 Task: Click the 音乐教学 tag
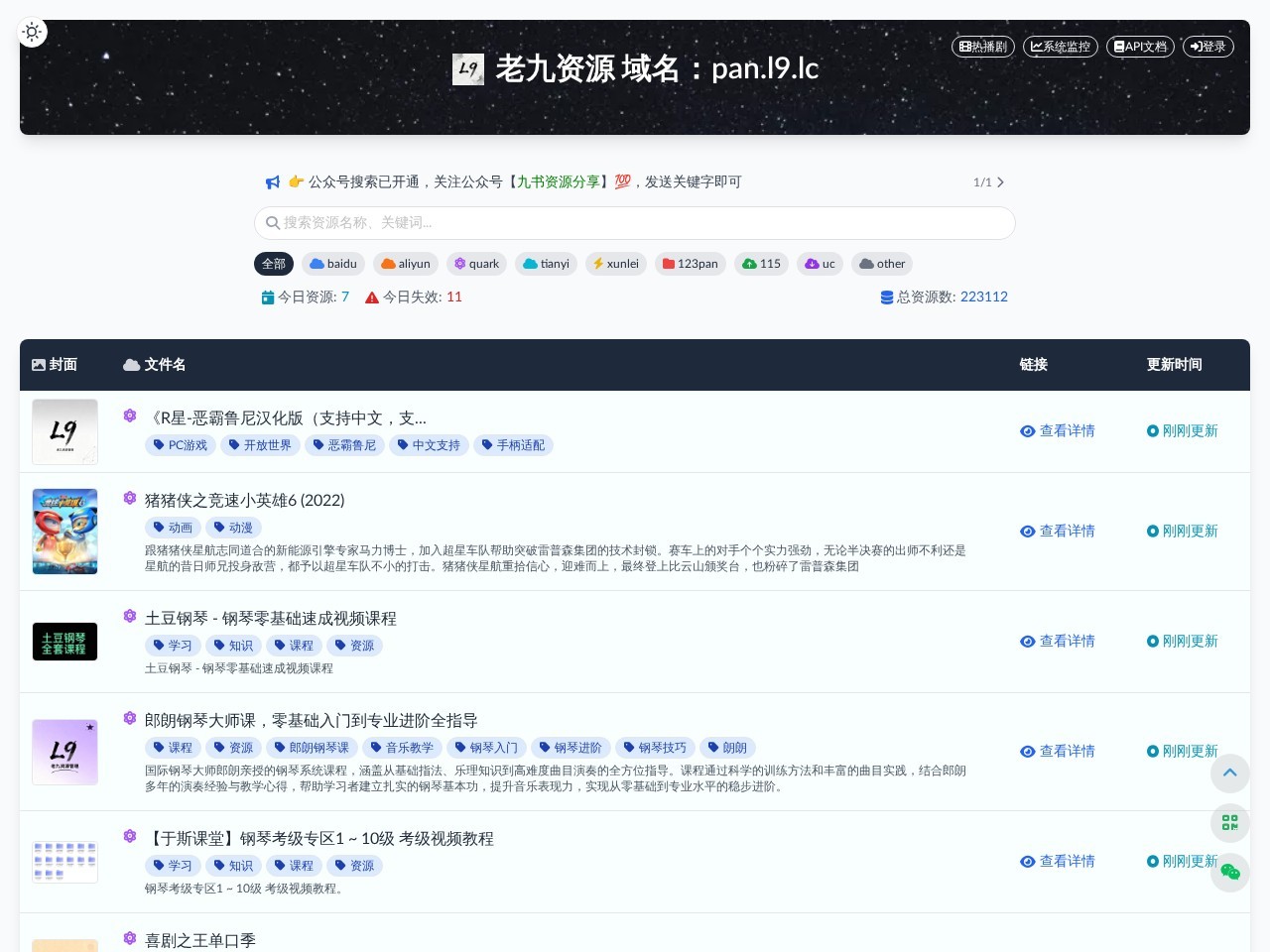tap(402, 748)
